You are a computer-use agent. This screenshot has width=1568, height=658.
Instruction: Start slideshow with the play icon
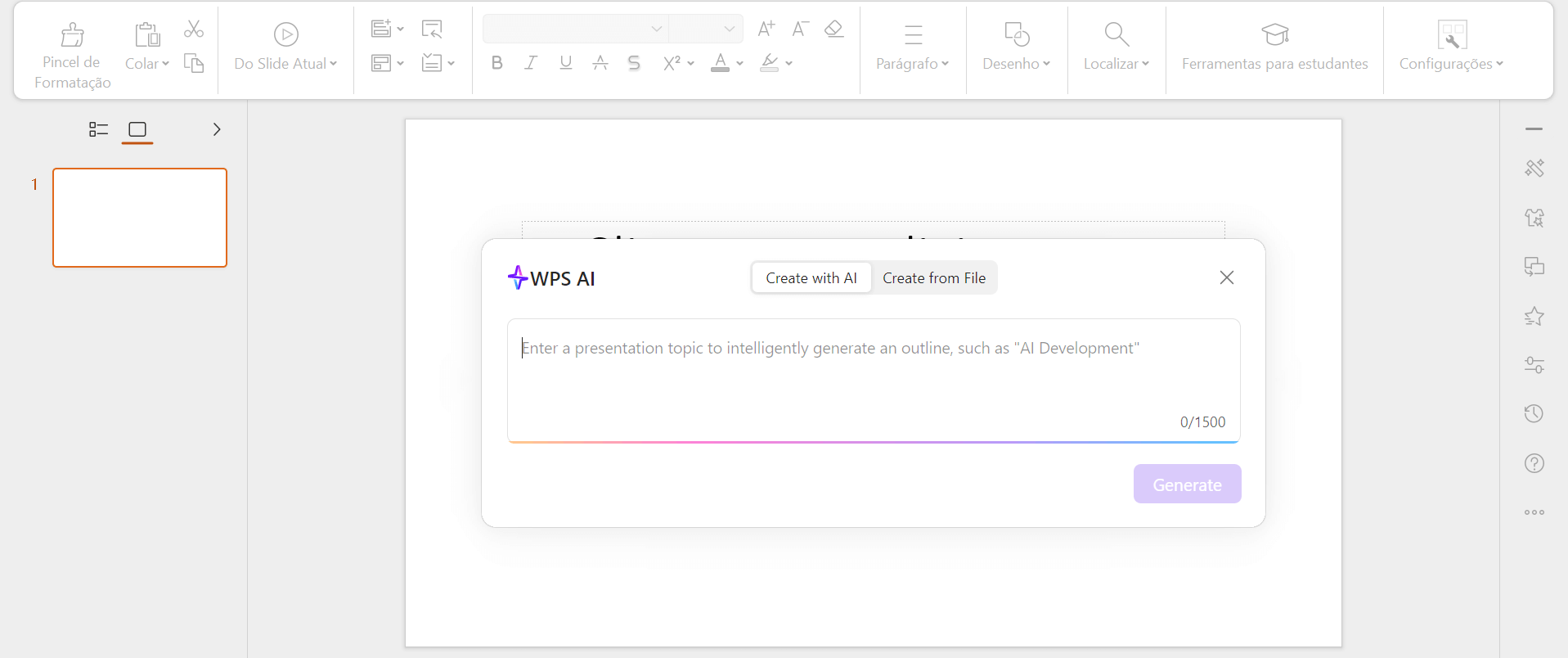[285, 34]
